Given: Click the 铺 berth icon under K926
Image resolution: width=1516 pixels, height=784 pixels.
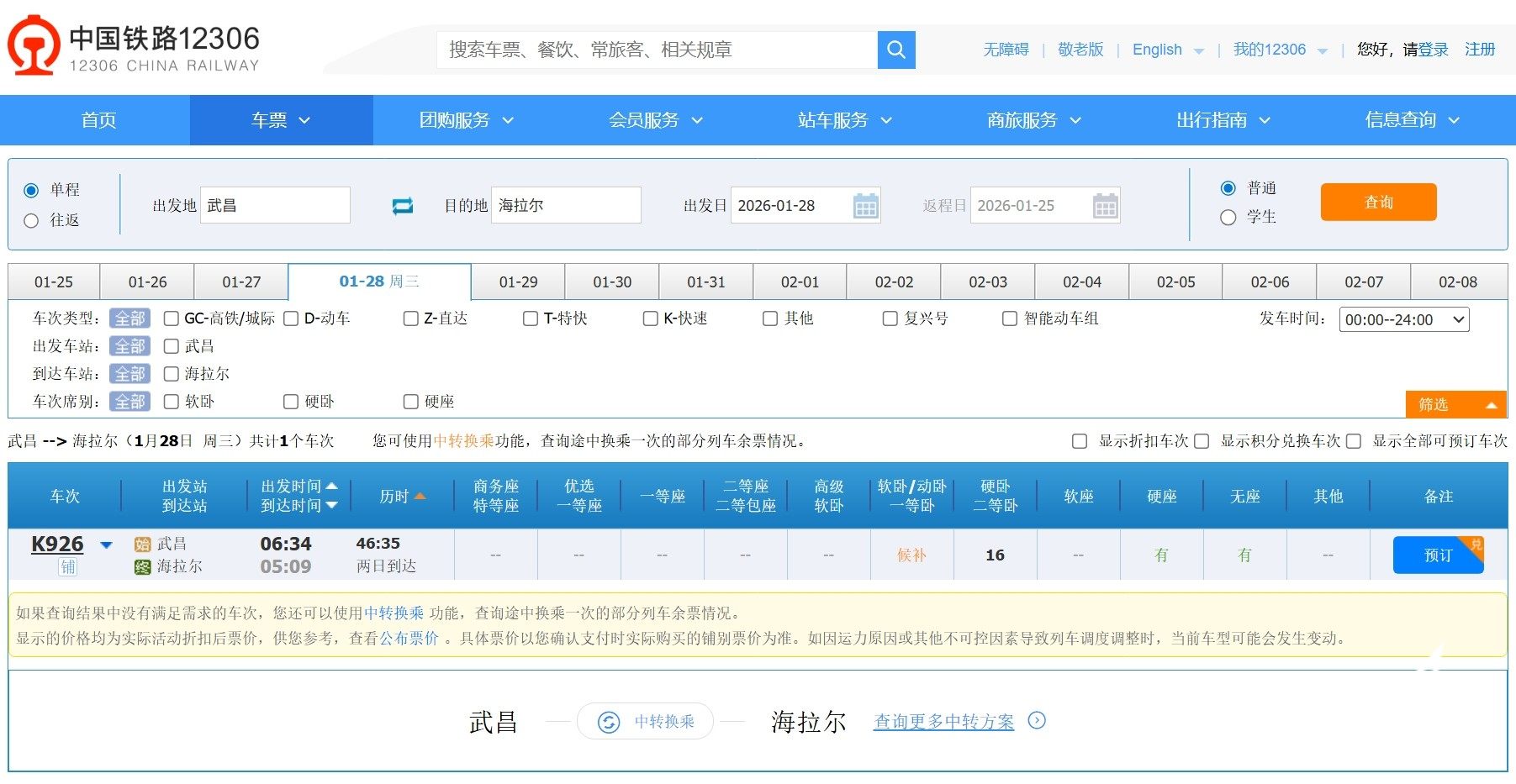Looking at the screenshot, I should coord(67,567).
